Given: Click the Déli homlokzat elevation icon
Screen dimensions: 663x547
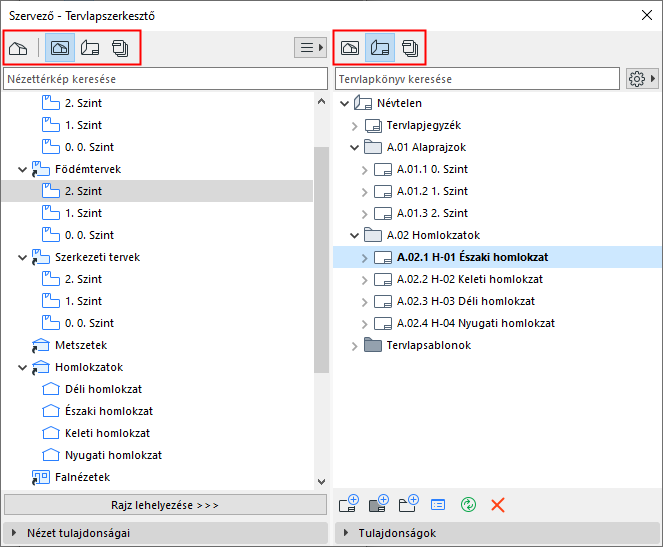Looking at the screenshot, I should pyautogui.click(x=51, y=389).
